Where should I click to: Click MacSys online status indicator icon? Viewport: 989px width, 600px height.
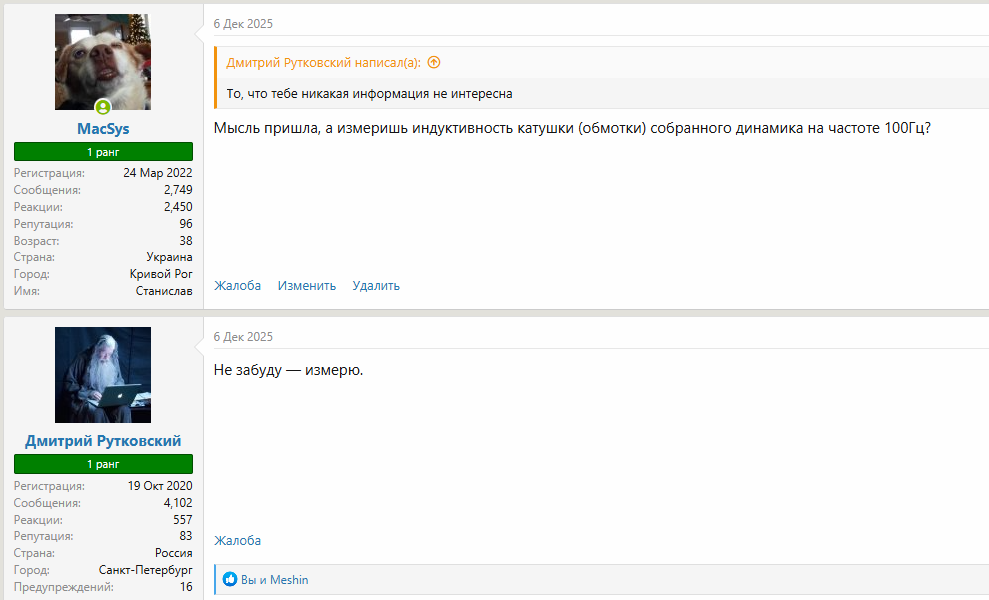click(x=102, y=107)
